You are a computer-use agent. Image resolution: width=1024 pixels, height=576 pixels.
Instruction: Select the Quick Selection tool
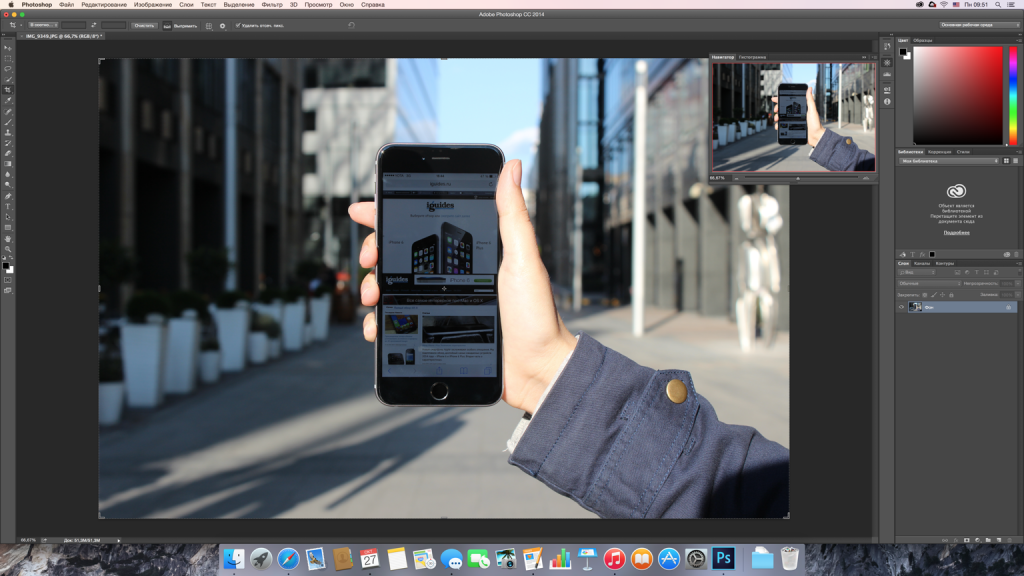tap(8, 79)
